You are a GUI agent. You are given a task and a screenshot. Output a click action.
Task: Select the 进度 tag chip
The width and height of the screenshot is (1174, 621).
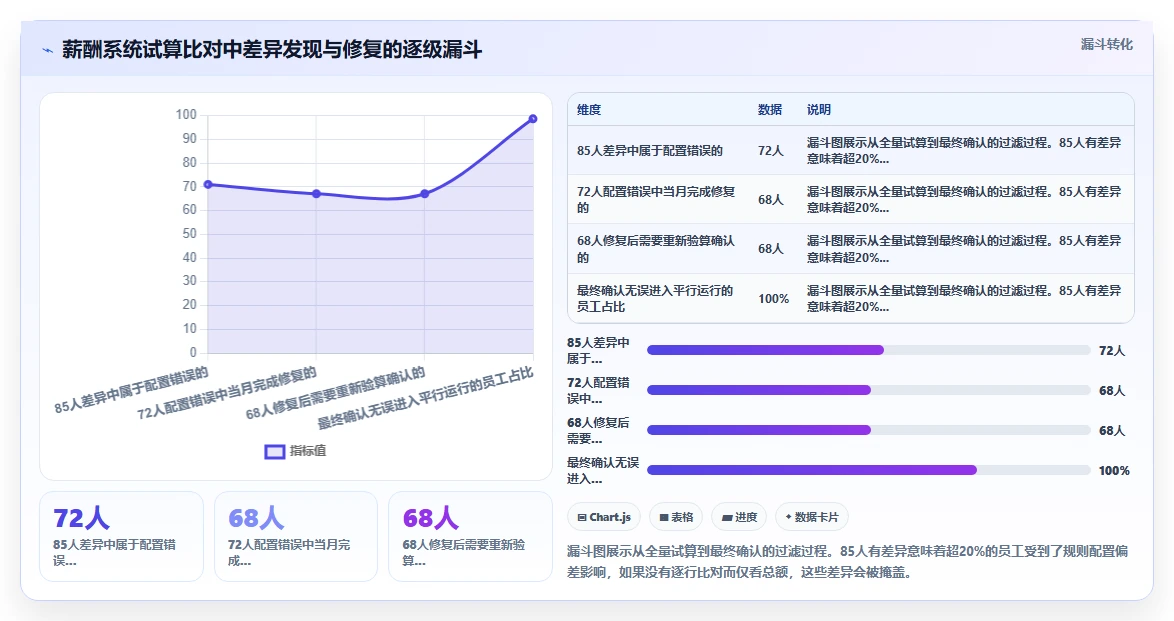tap(739, 517)
